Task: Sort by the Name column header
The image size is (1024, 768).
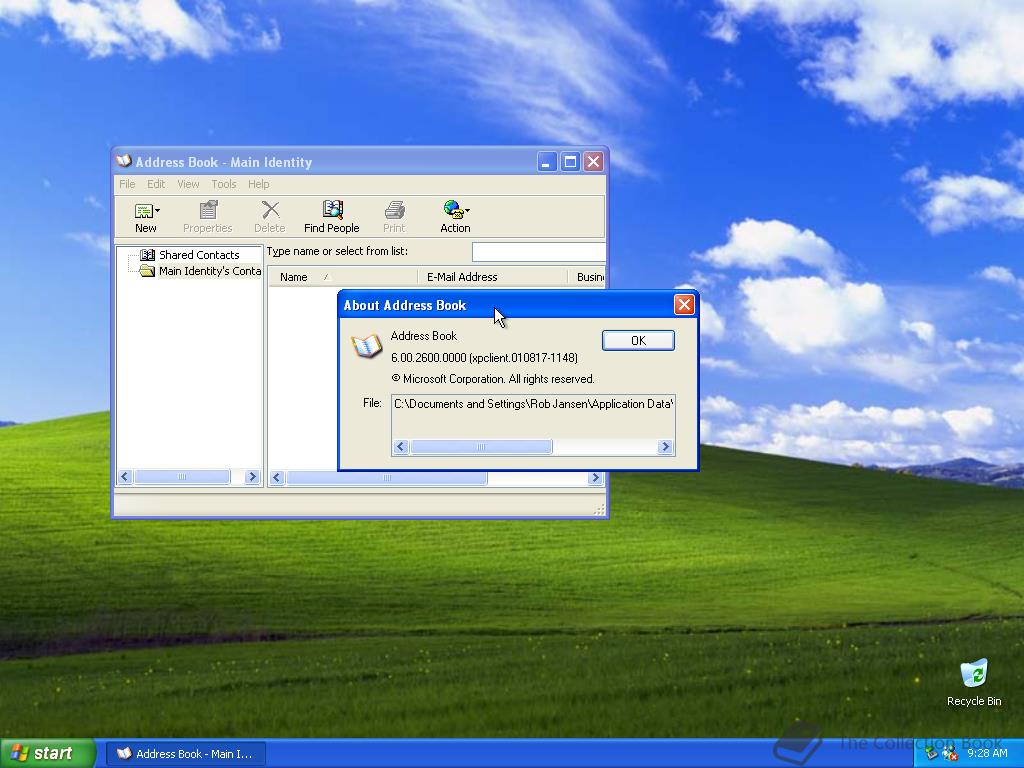Action: [x=342, y=277]
